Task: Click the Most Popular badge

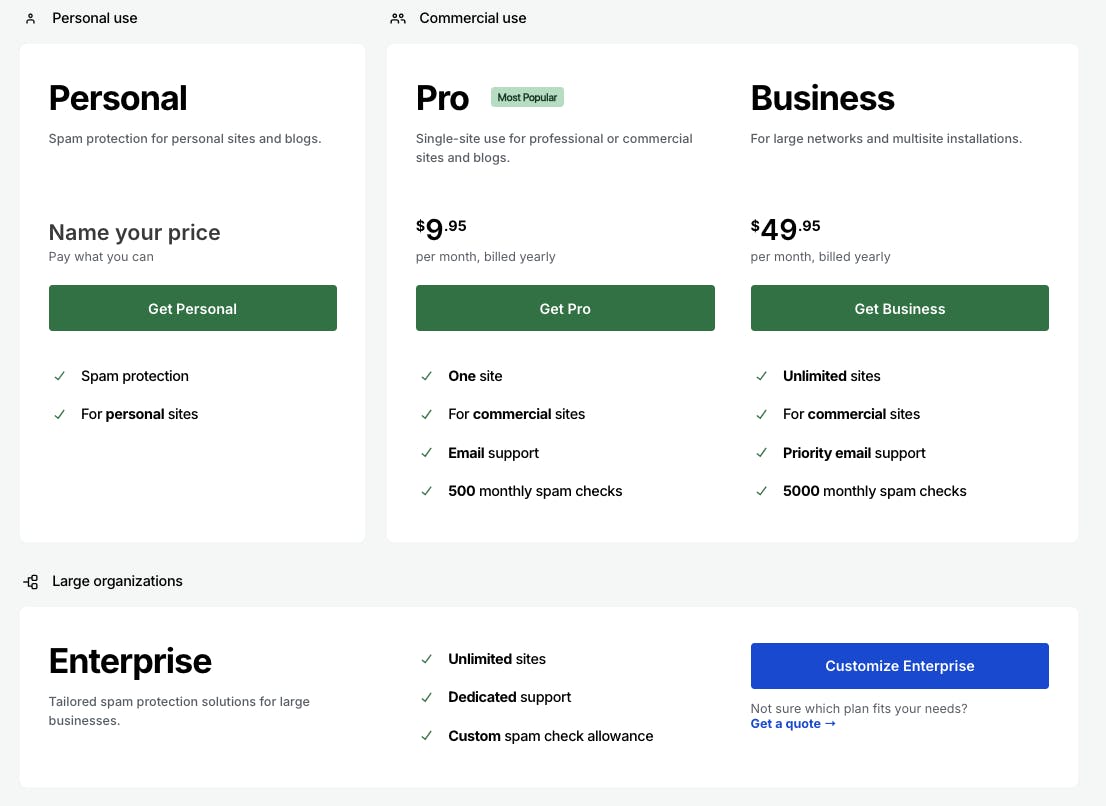Action: point(528,97)
